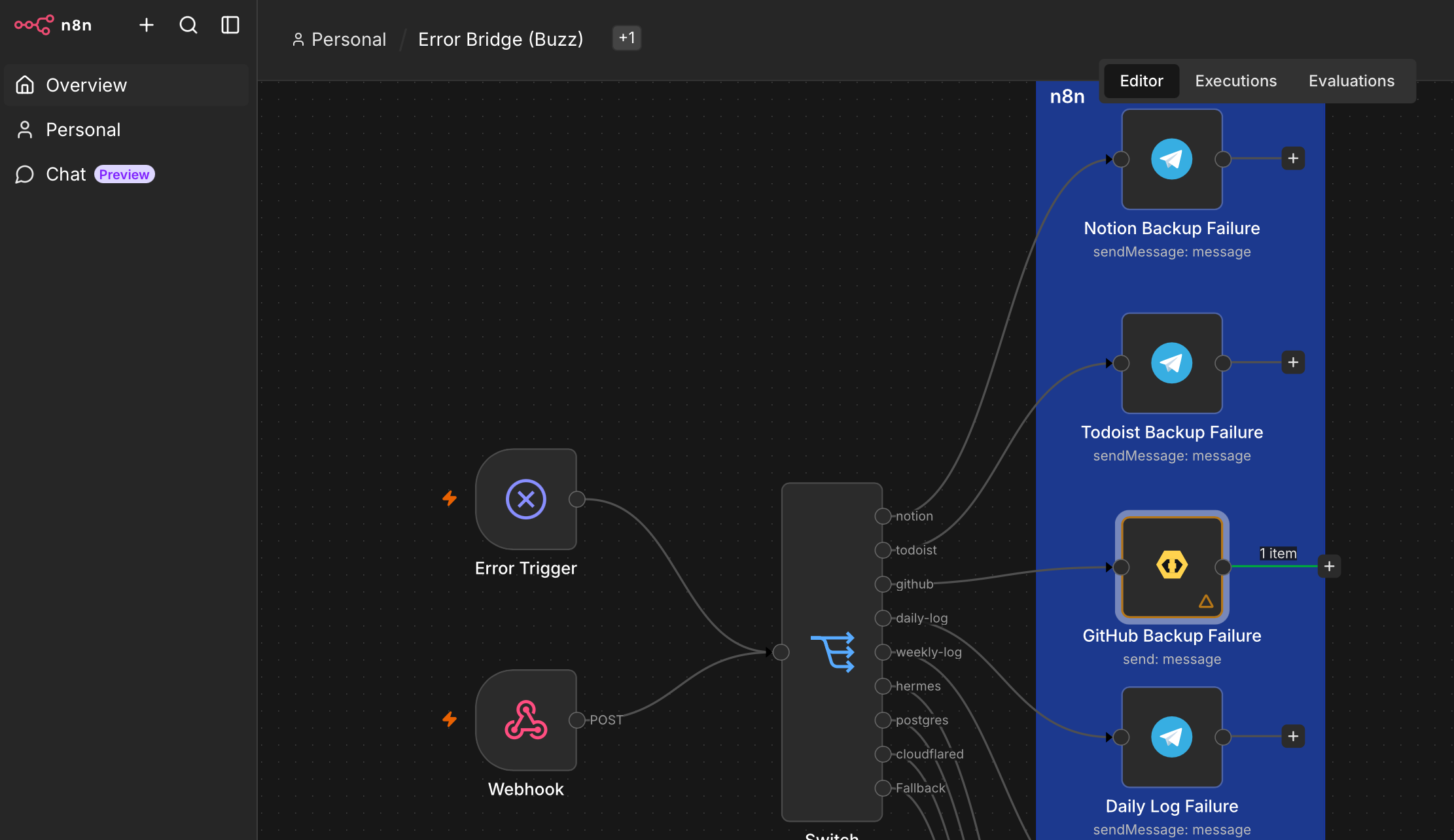Select the Daily Log Failure Telegram node
Screen dimensions: 1454x840
pyautogui.click(x=1172, y=737)
